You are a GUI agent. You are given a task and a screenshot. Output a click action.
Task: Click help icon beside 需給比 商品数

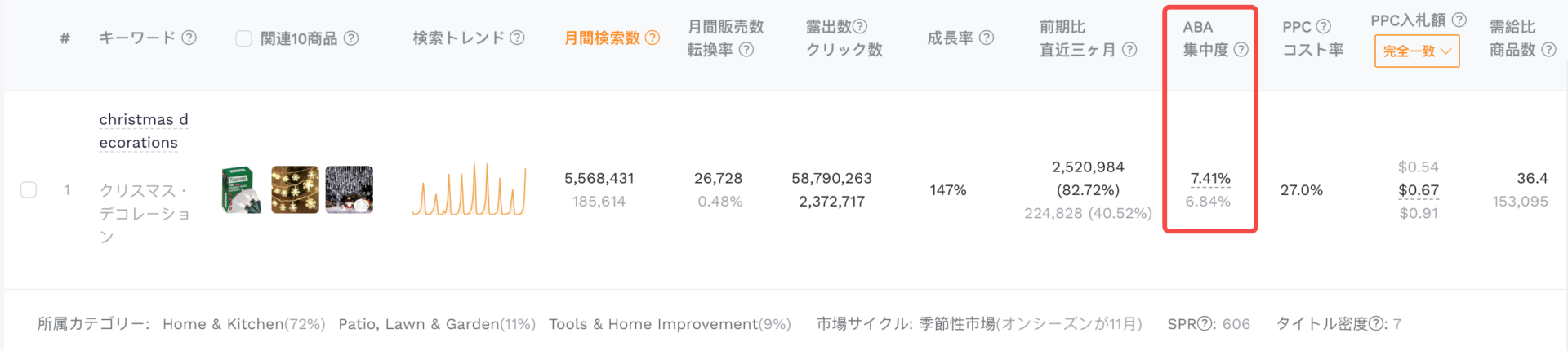(1548, 50)
